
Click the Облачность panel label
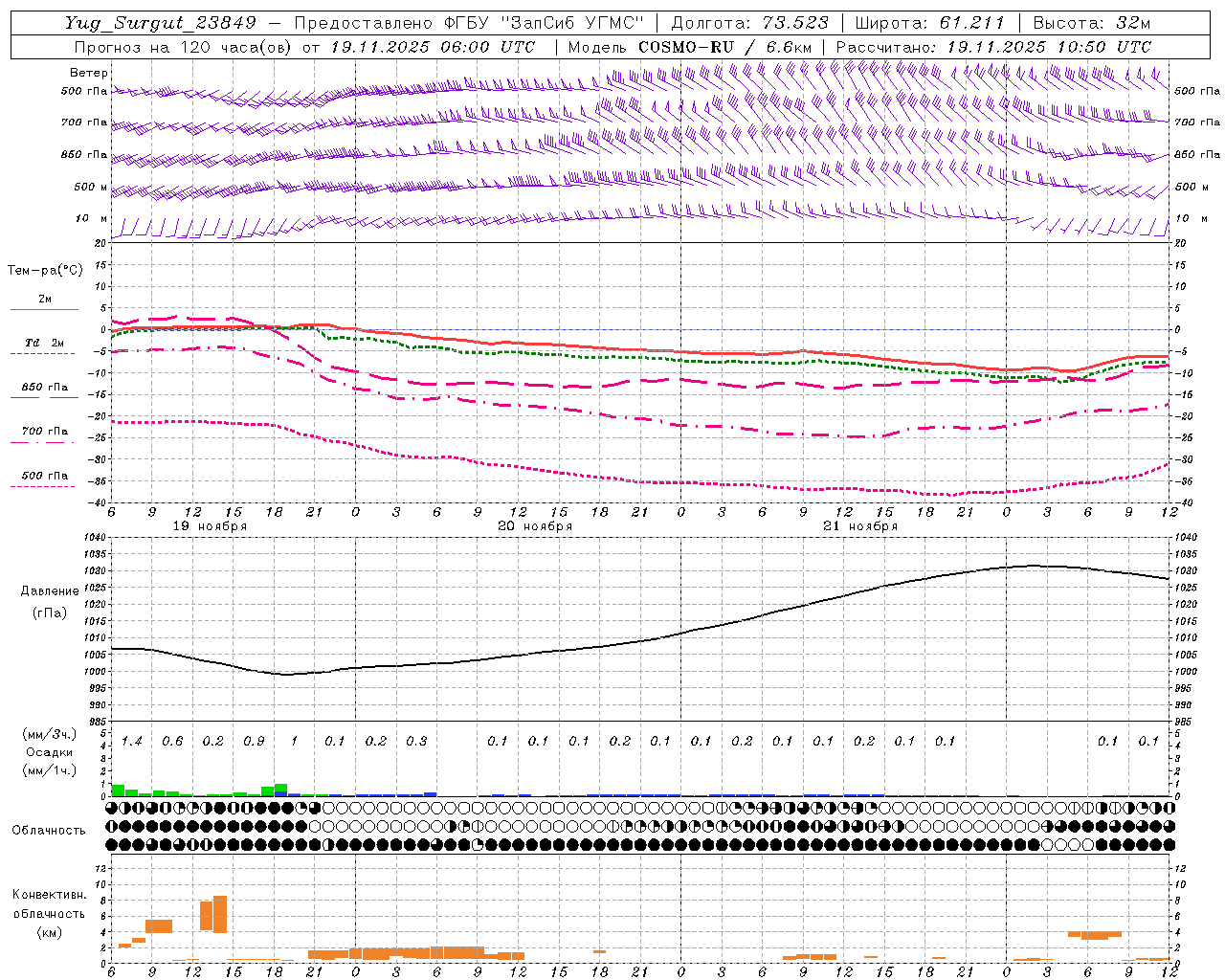[49, 830]
